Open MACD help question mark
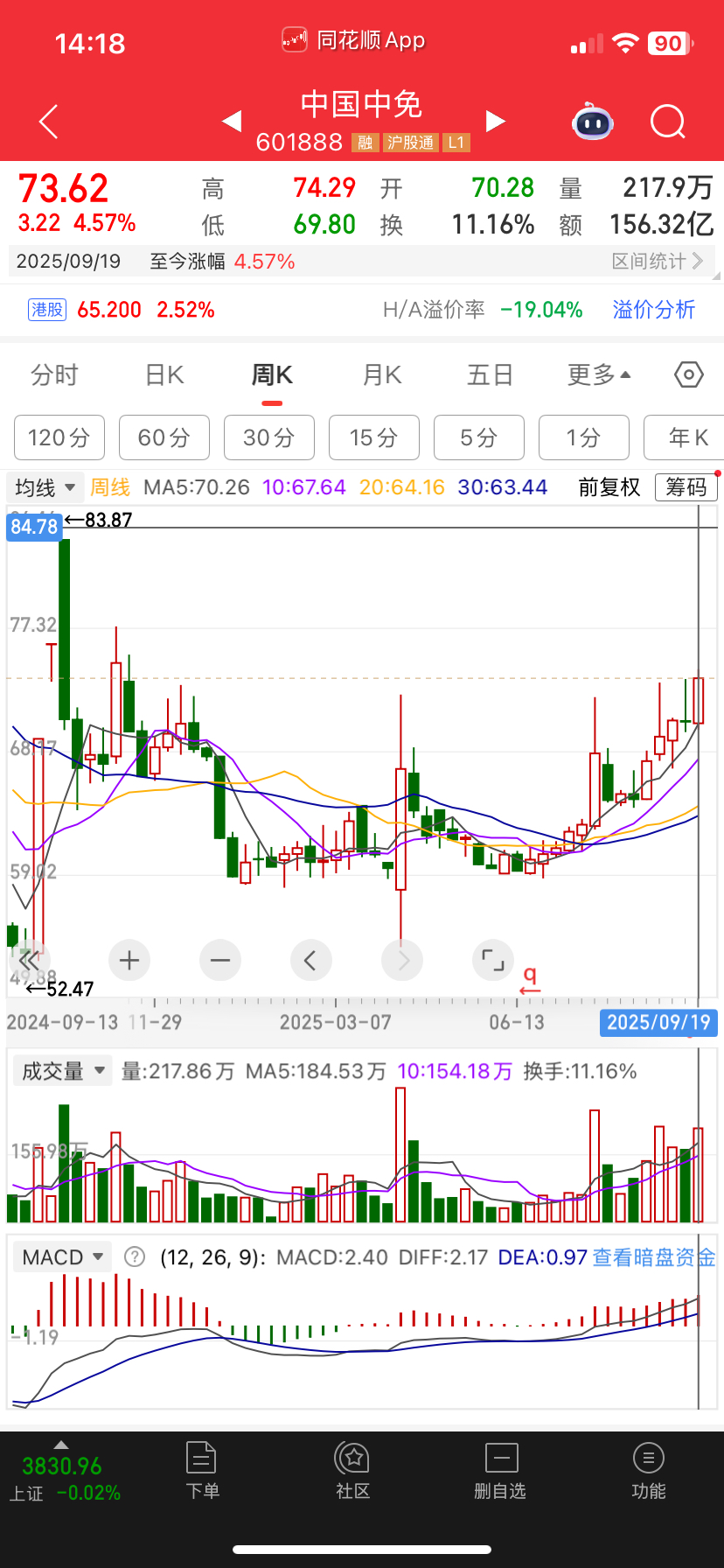724x1568 pixels. (x=135, y=1257)
